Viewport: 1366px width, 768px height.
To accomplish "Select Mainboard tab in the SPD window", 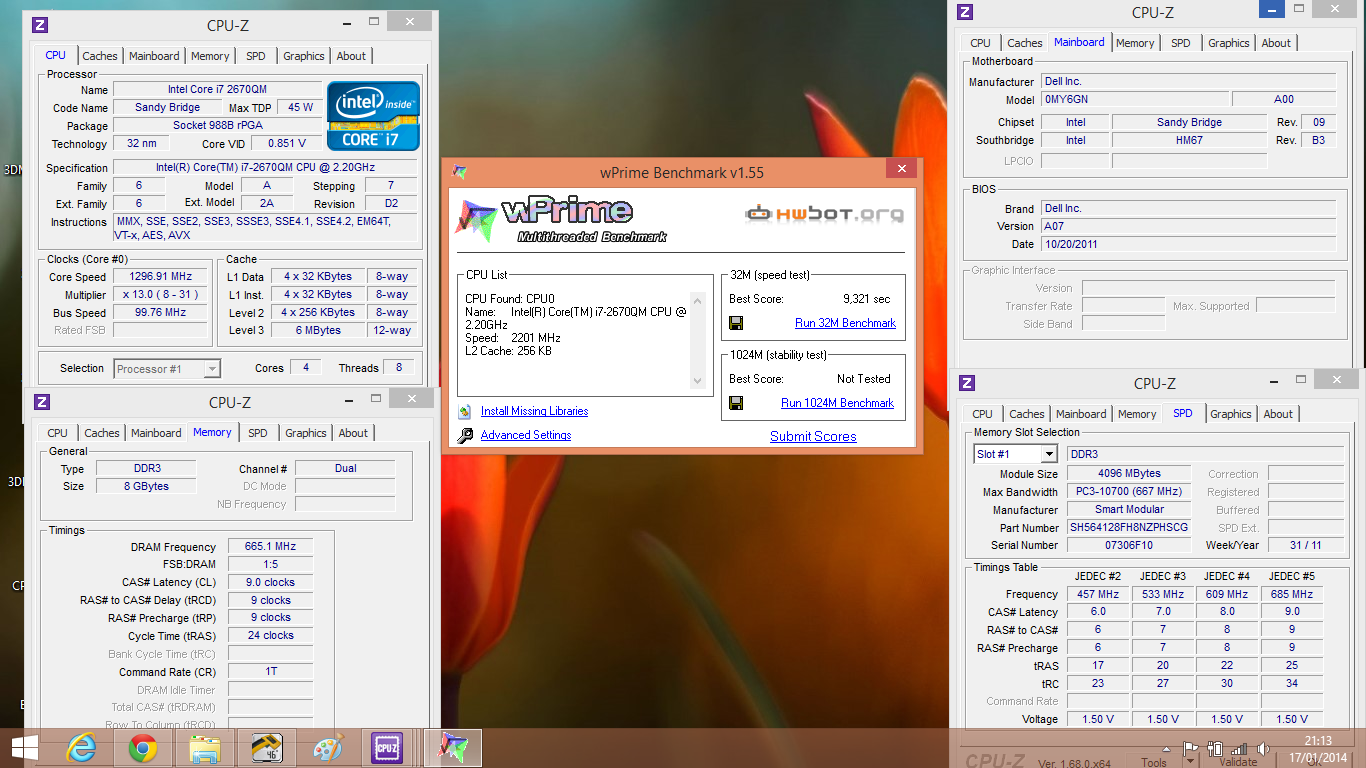I will click(1082, 414).
